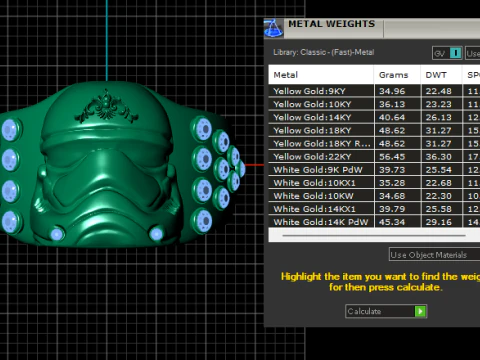
Task: Click the Metal Weights scale icon
Action: pos(273,28)
